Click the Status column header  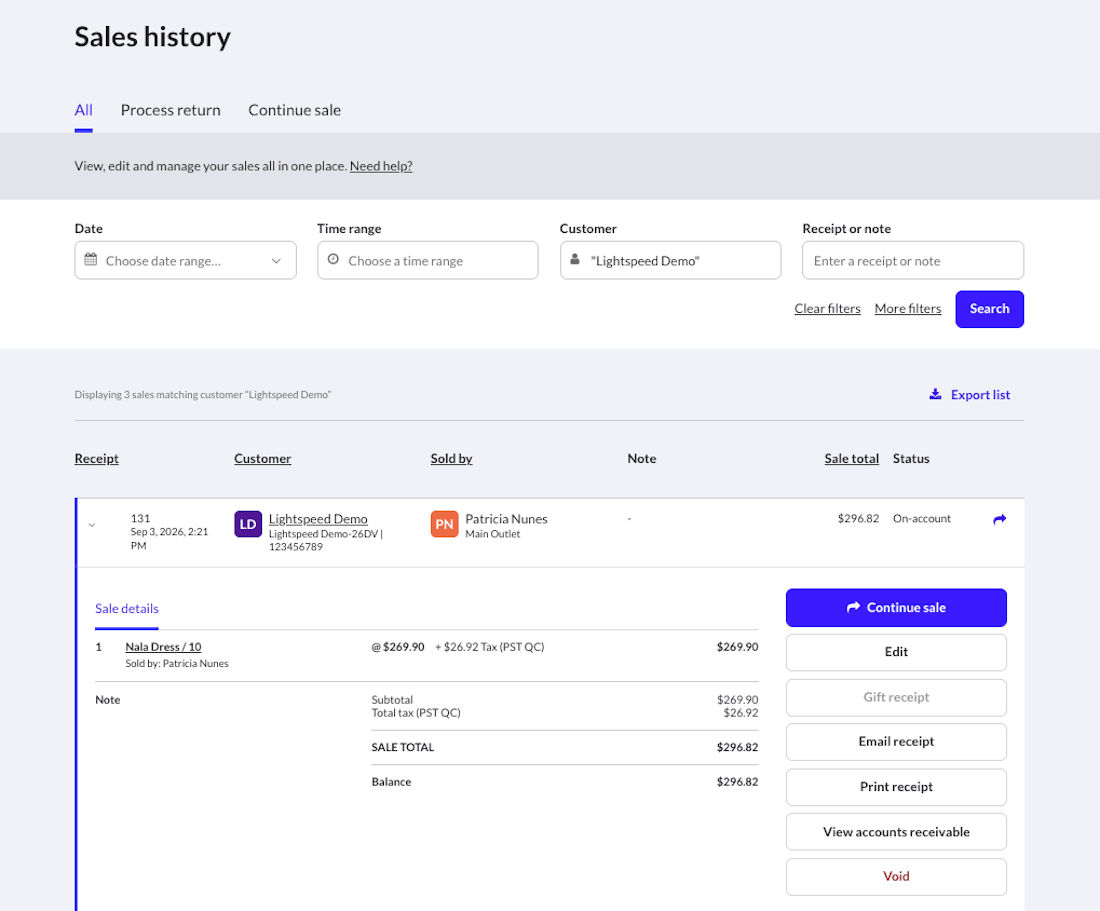(x=911, y=459)
